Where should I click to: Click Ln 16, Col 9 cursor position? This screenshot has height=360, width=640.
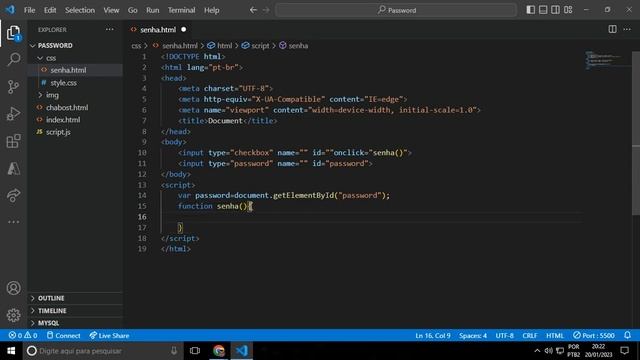click(433, 336)
